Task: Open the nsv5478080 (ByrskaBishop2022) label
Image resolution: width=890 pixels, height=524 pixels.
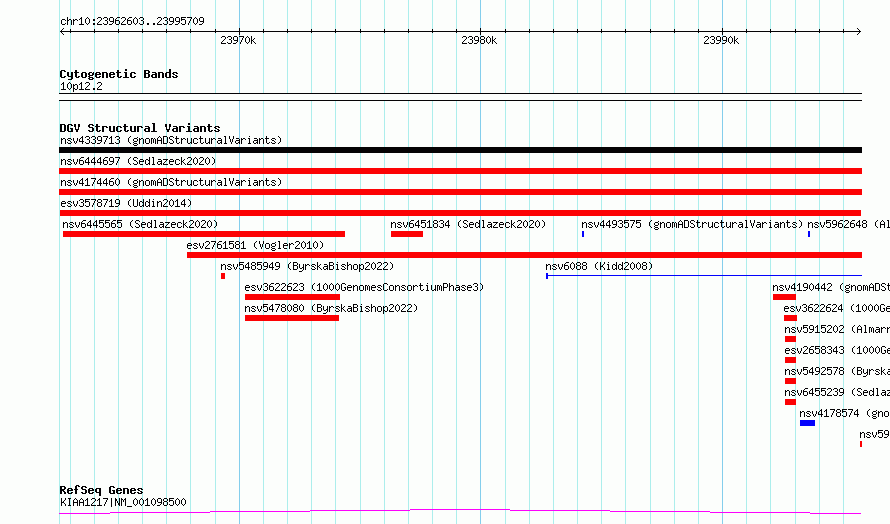Action: click(x=331, y=308)
